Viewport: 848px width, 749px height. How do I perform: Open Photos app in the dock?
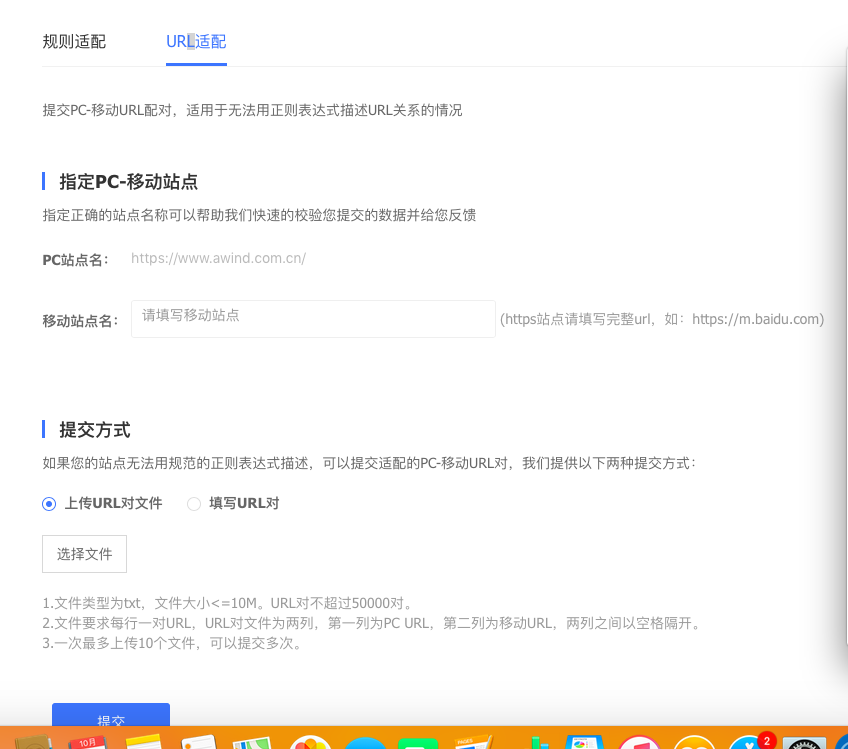point(312,742)
